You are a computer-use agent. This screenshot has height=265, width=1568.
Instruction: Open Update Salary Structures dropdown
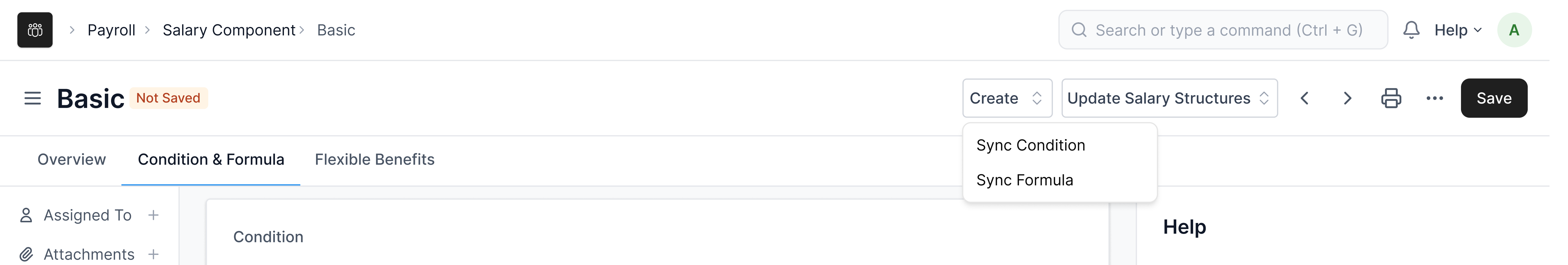click(x=1169, y=98)
